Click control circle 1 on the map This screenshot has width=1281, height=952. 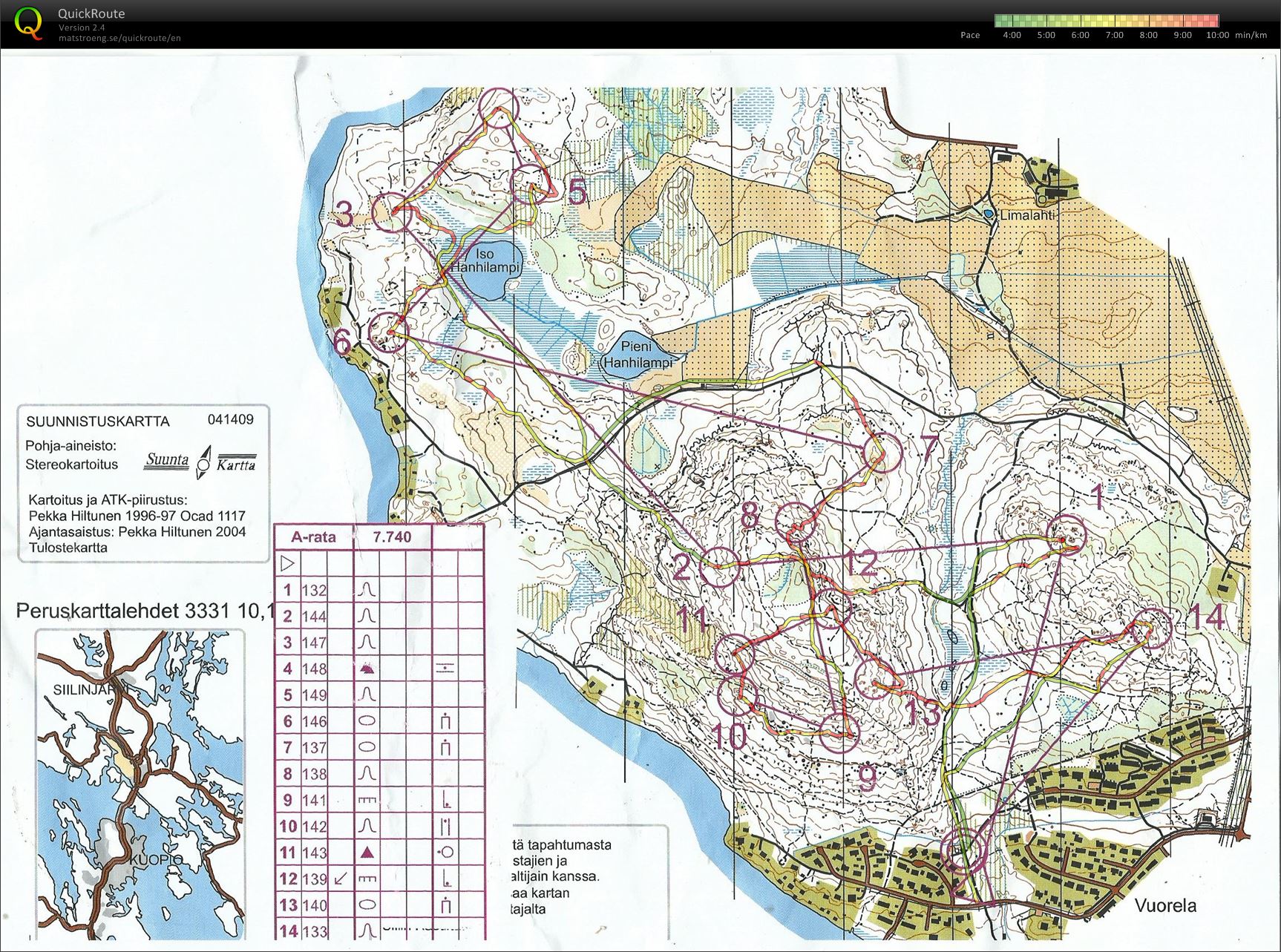[1067, 534]
